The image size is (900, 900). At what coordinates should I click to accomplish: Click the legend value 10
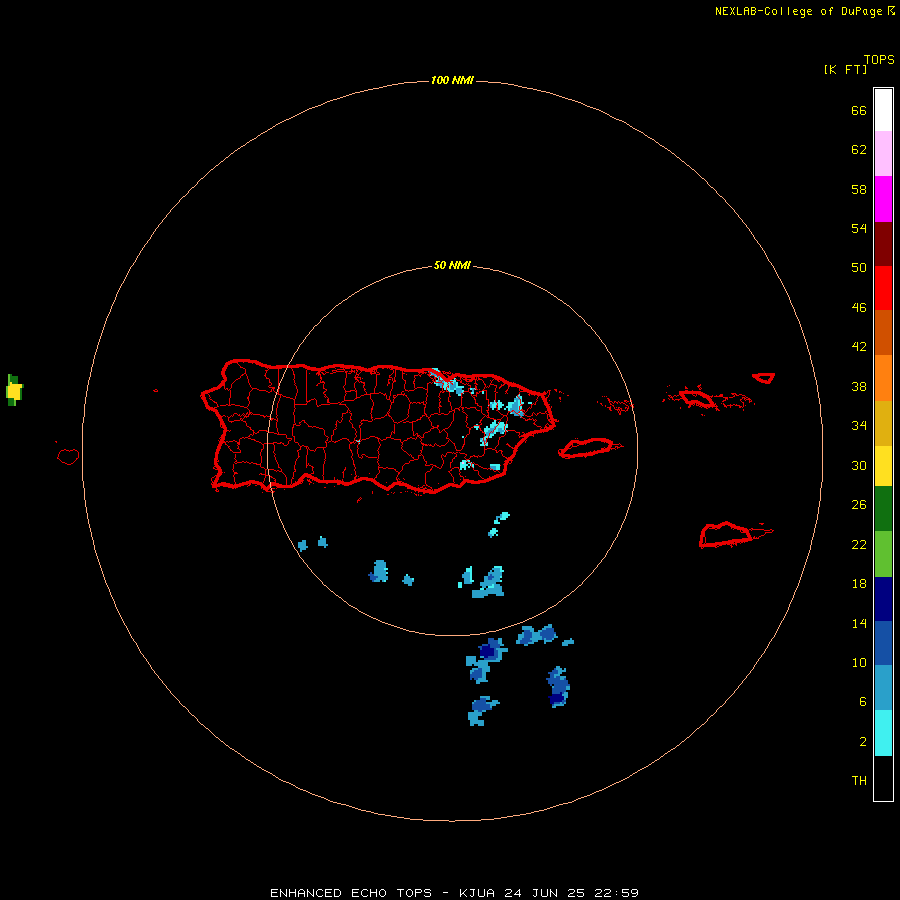(x=859, y=663)
